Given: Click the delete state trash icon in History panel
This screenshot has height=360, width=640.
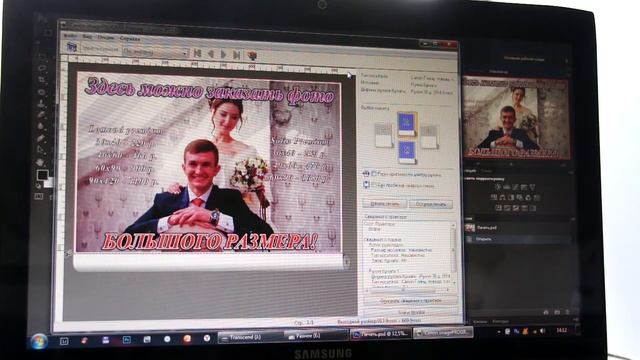Looking at the screenshot, I should [x=567, y=312].
